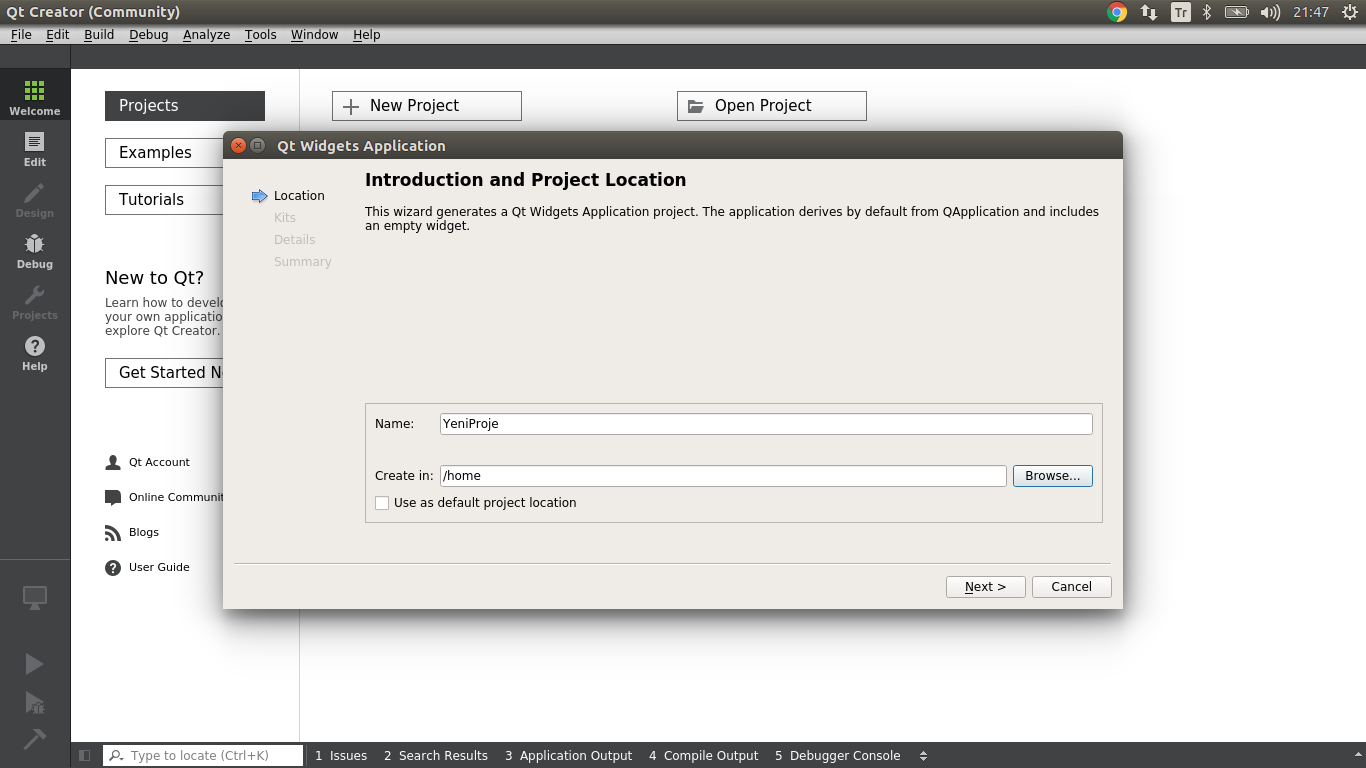Open the User Guide link
1366x768 pixels.
[x=148, y=568]
